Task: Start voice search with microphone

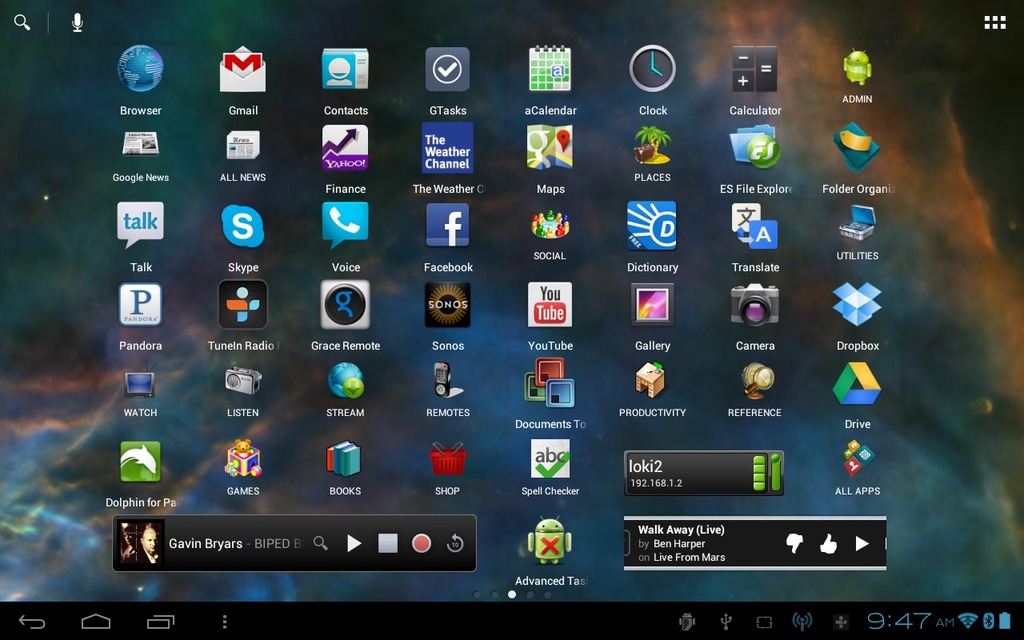Action: [x=77, y=22]
